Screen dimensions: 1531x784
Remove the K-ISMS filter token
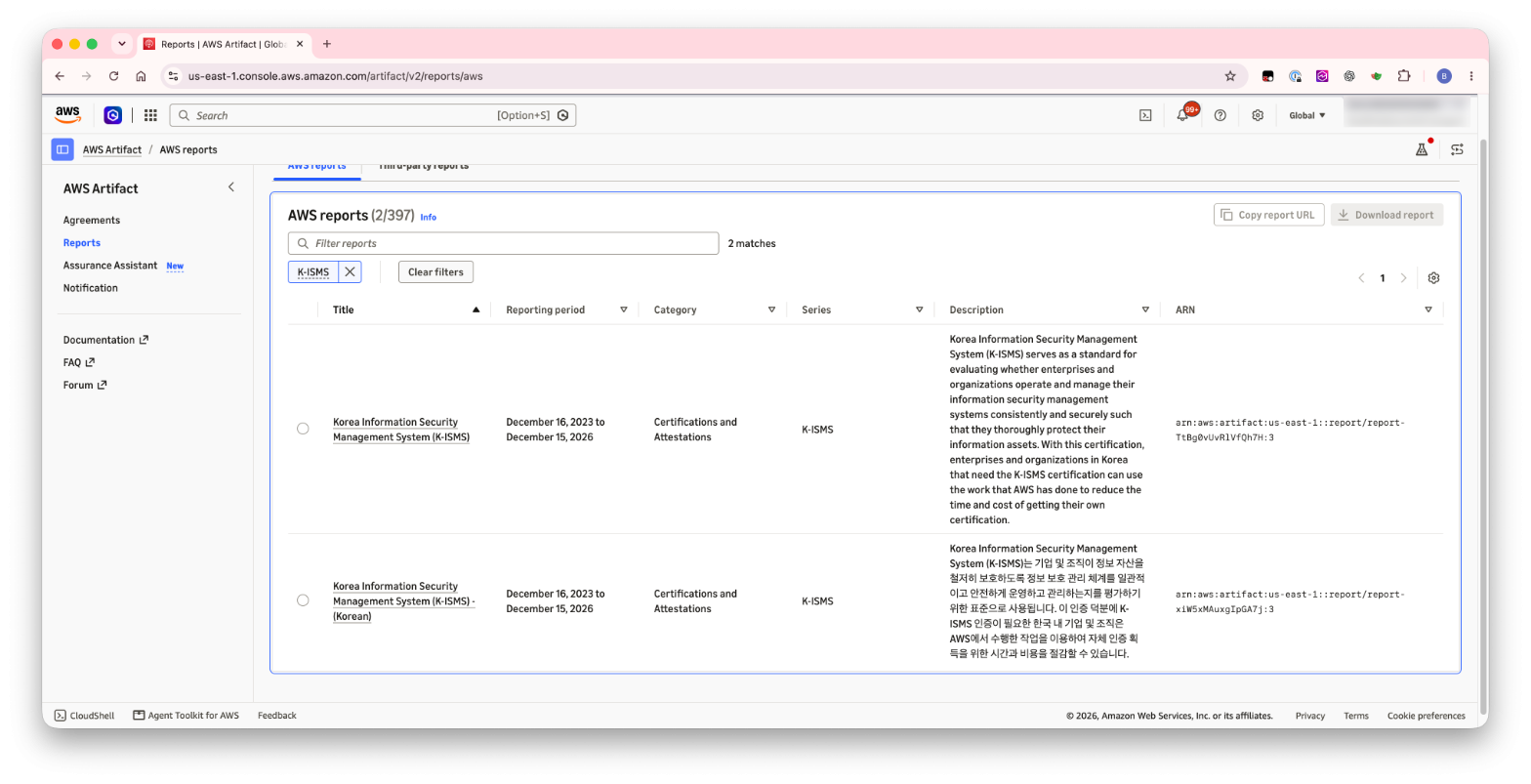350,272
